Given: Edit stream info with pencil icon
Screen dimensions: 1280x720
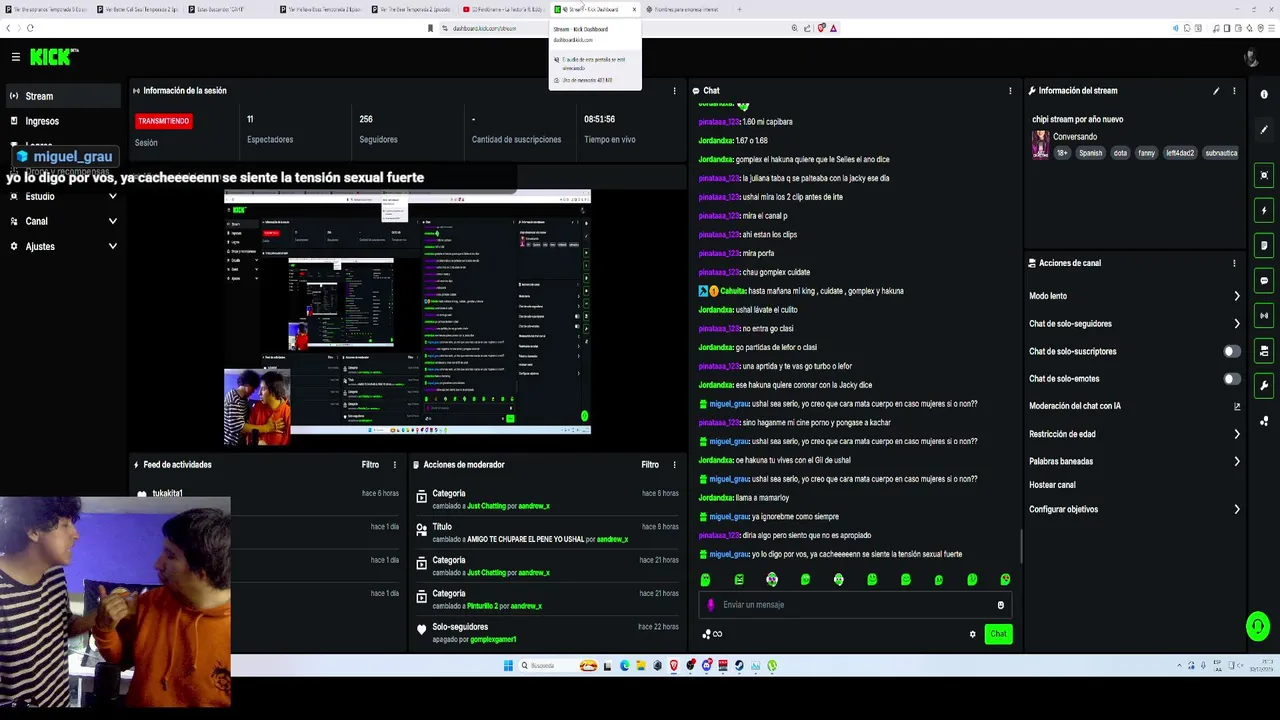Looking at the screenshot, I should coord(1216,91).
